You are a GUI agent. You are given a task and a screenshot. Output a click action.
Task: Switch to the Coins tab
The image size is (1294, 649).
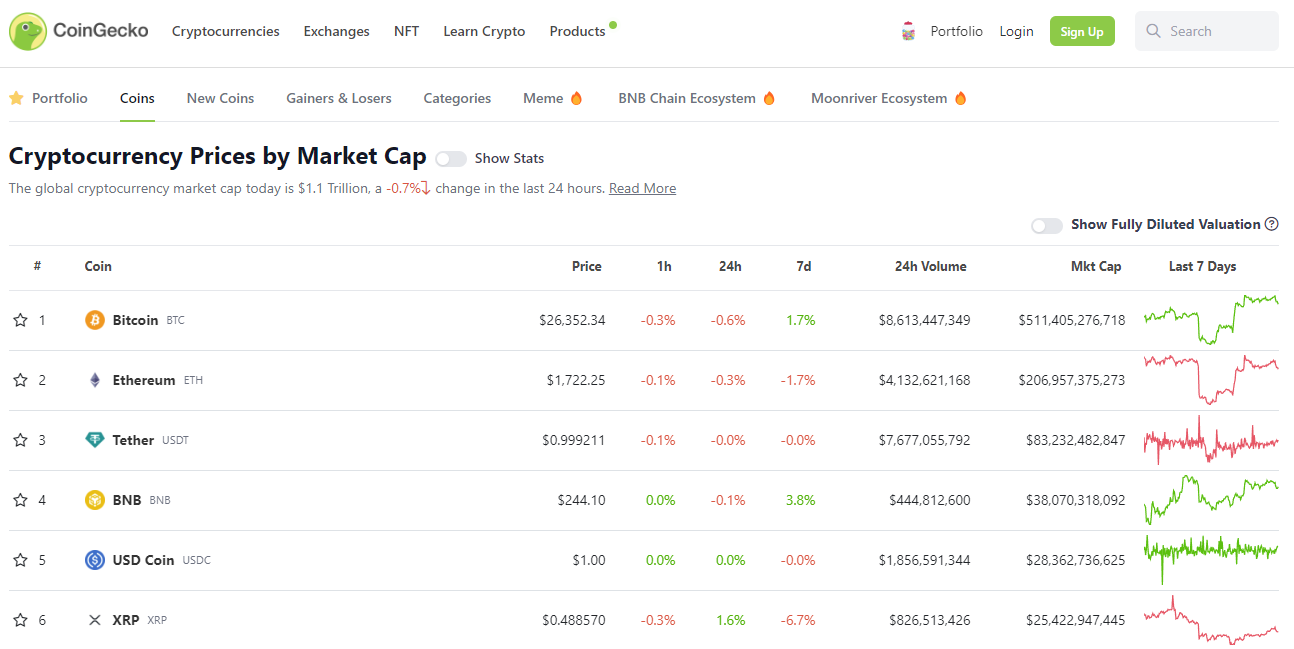point(137,98)
